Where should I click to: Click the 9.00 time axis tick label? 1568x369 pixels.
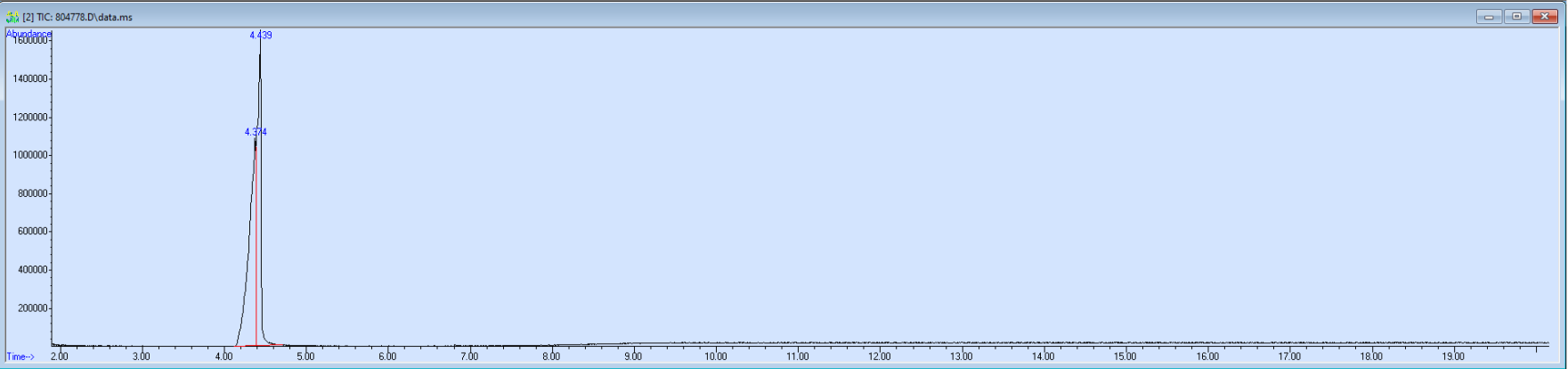point(633,357)
